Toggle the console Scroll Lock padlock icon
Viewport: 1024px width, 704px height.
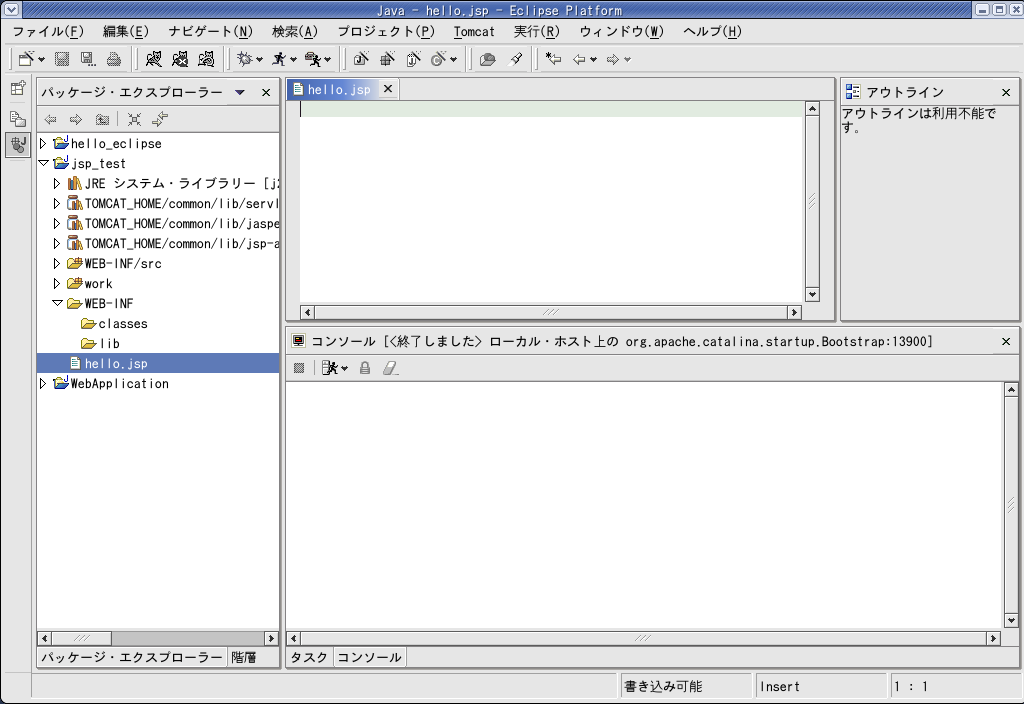365,368
